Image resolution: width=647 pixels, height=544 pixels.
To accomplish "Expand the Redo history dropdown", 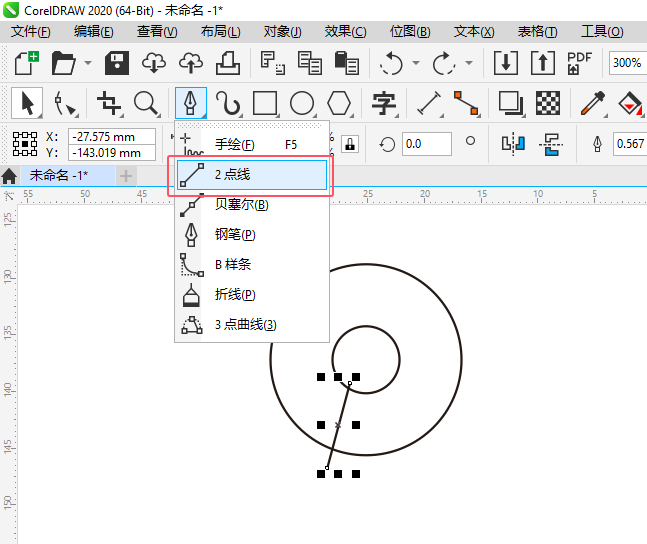I will point(469,63).
